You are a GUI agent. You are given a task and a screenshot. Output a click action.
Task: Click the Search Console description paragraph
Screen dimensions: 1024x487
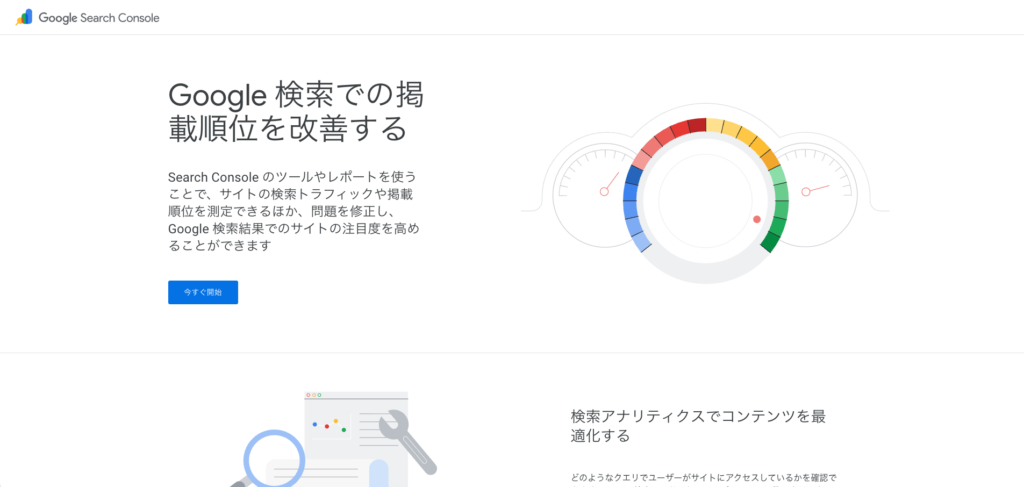[293, 211]
